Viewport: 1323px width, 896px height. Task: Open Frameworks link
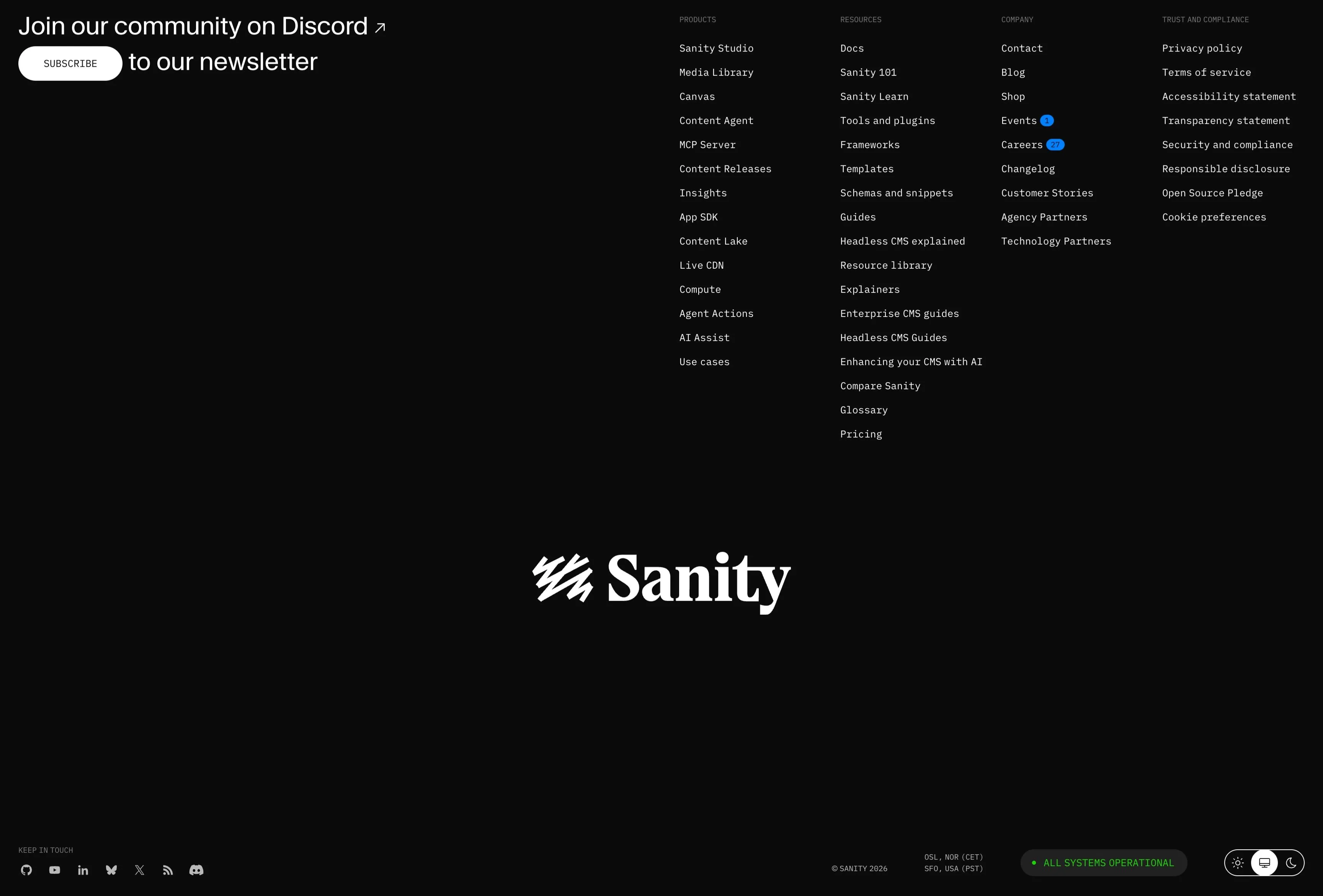point(870,145)
